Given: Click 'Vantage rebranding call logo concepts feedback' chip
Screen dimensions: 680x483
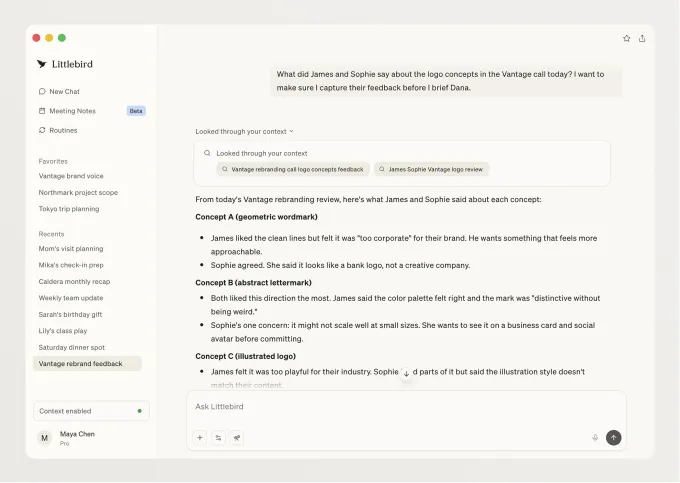Looking at the screenshot, I should point(293,170).
